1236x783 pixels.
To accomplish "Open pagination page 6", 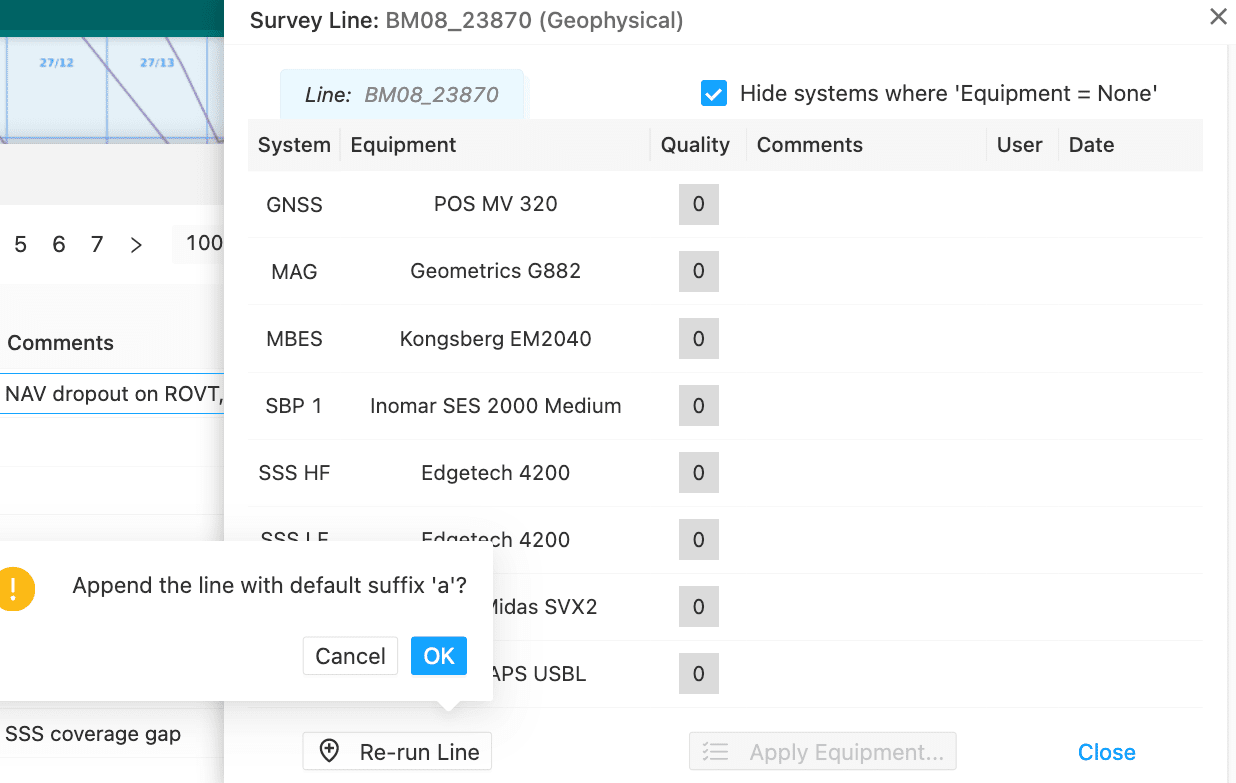I will pyautogui.click(x=58, y=244).
